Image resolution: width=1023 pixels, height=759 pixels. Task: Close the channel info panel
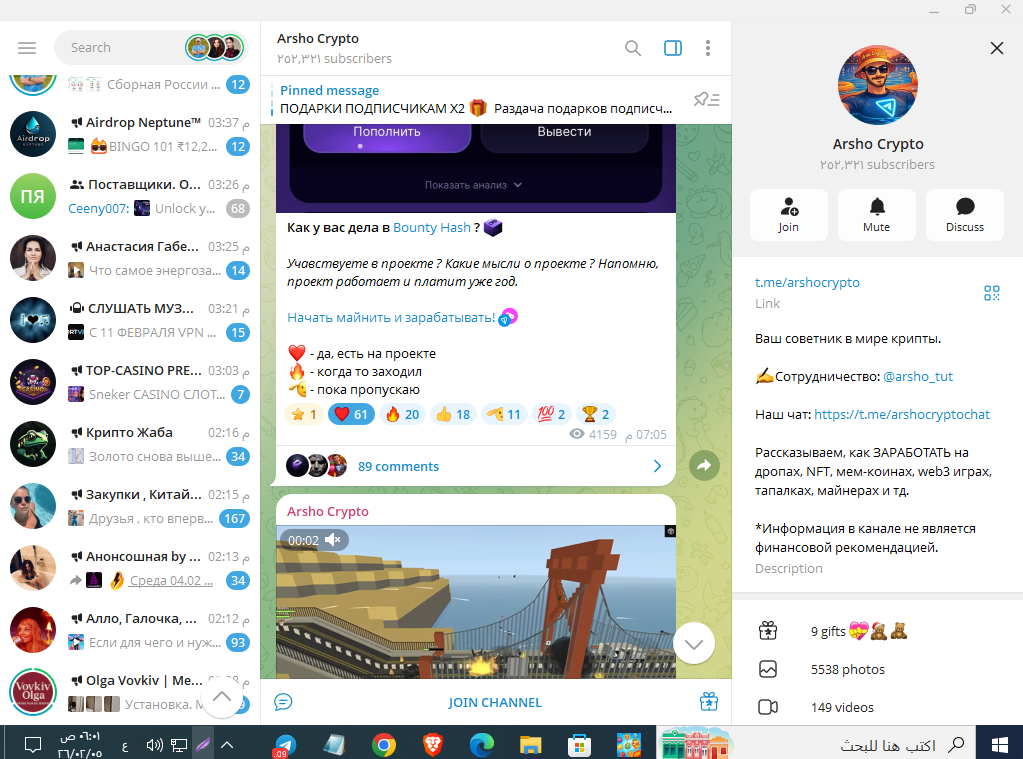pyautogui.click(x=996, y=48)
